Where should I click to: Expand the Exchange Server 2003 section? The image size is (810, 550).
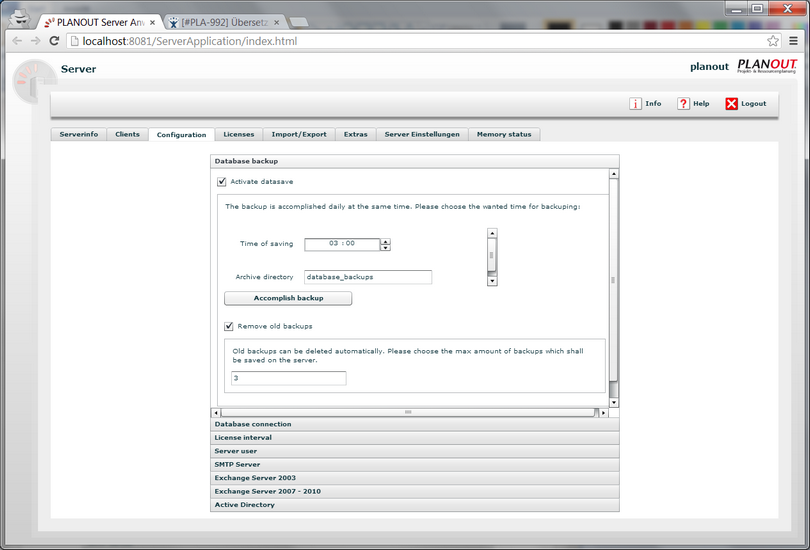[x=415, y=478]
